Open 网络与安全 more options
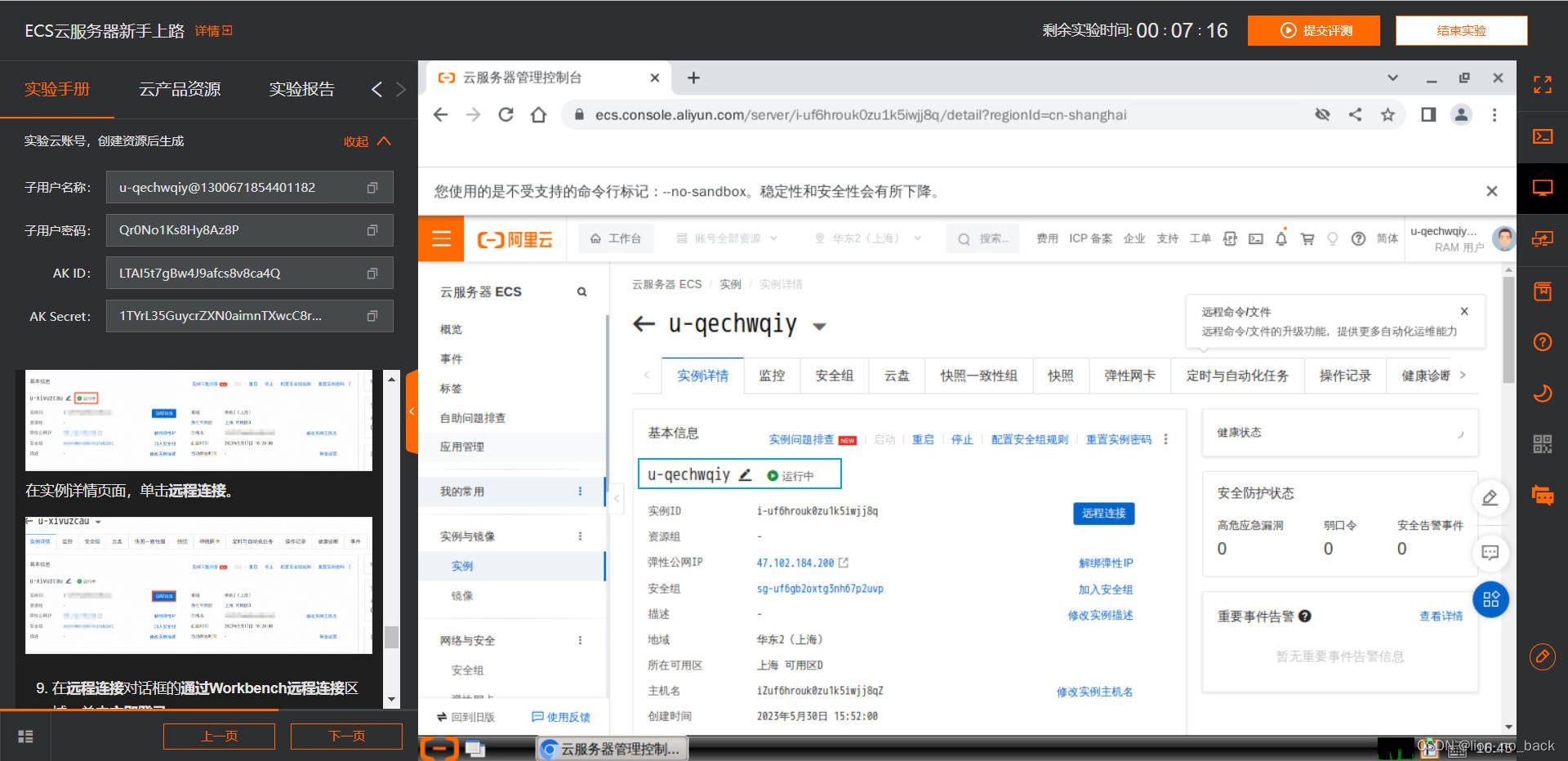This screenshot has width=1568, height=761. [580, 641]
